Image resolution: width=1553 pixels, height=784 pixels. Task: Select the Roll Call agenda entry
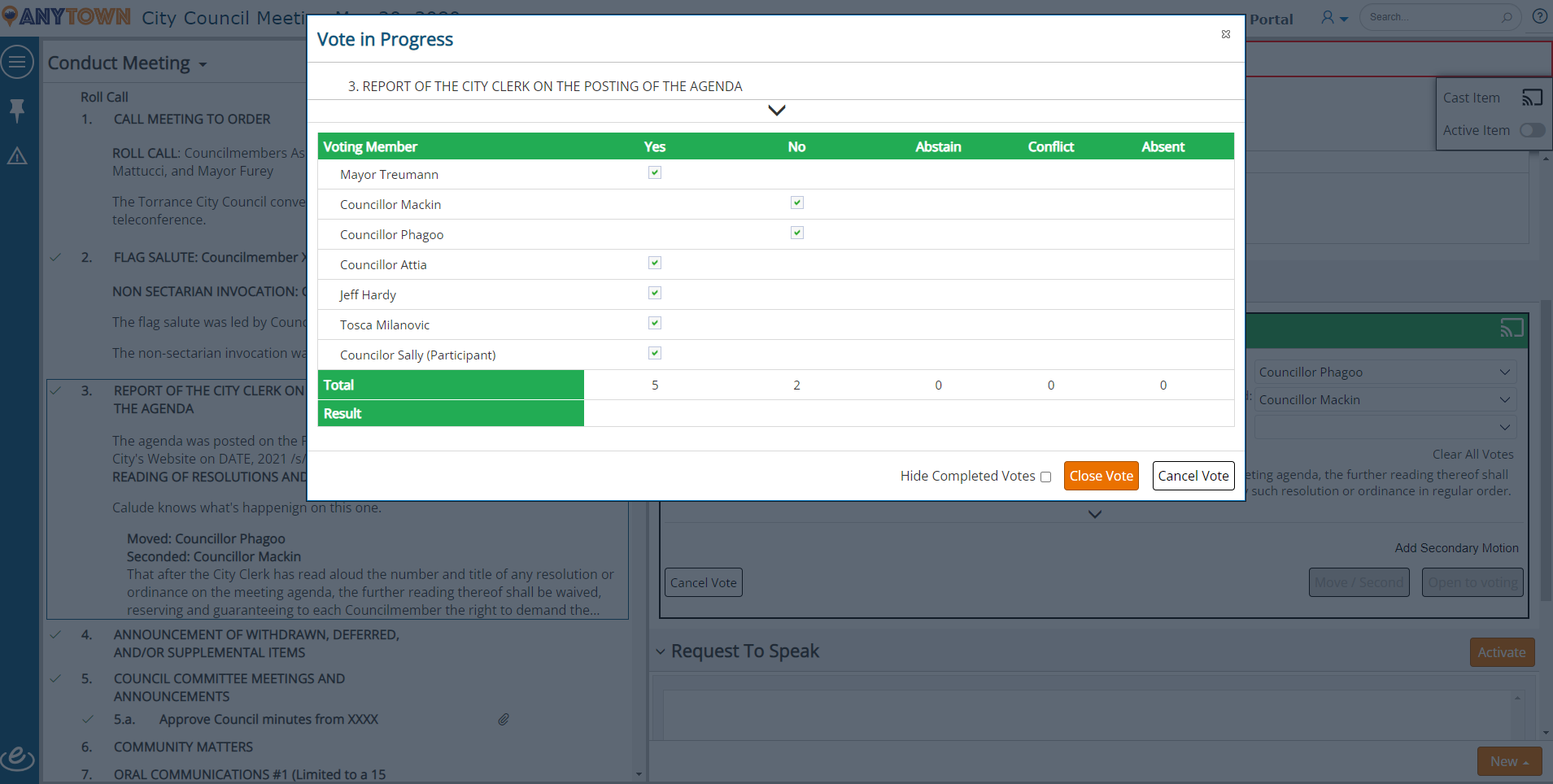point(104,97)
